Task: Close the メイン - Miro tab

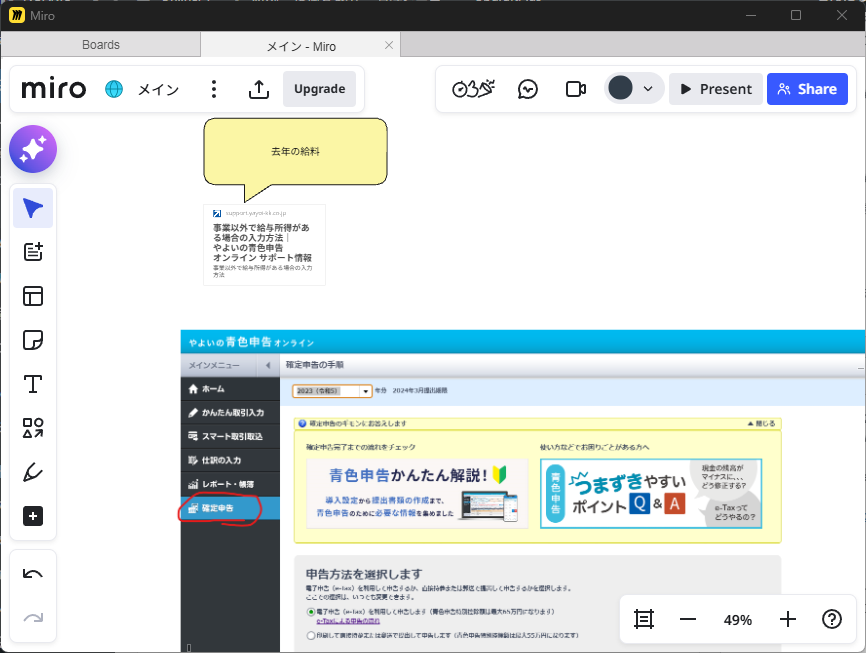Action: tap(389, 45)
